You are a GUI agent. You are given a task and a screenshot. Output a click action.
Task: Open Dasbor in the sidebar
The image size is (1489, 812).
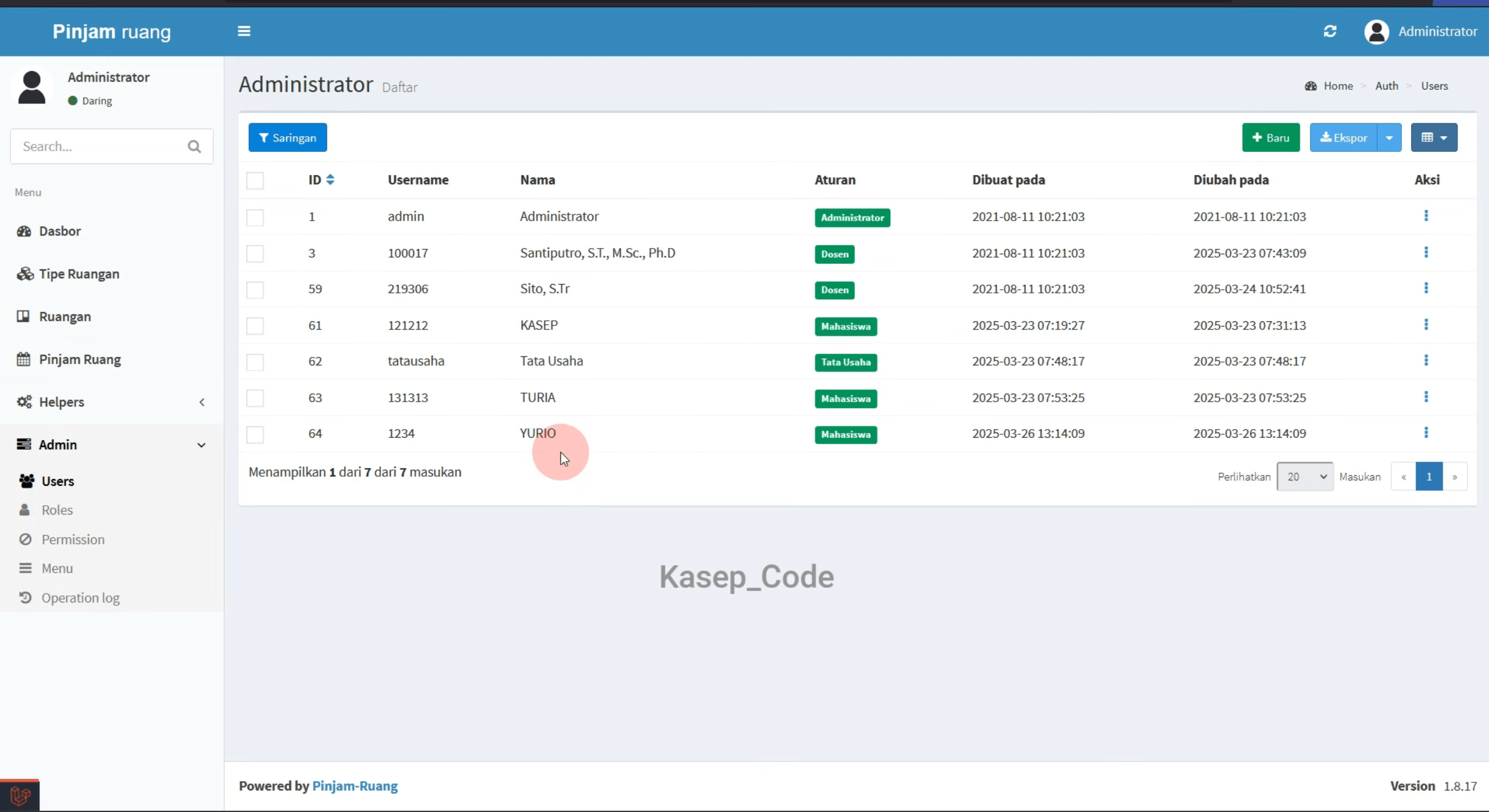pyautogui.click(x=111, y=231)
